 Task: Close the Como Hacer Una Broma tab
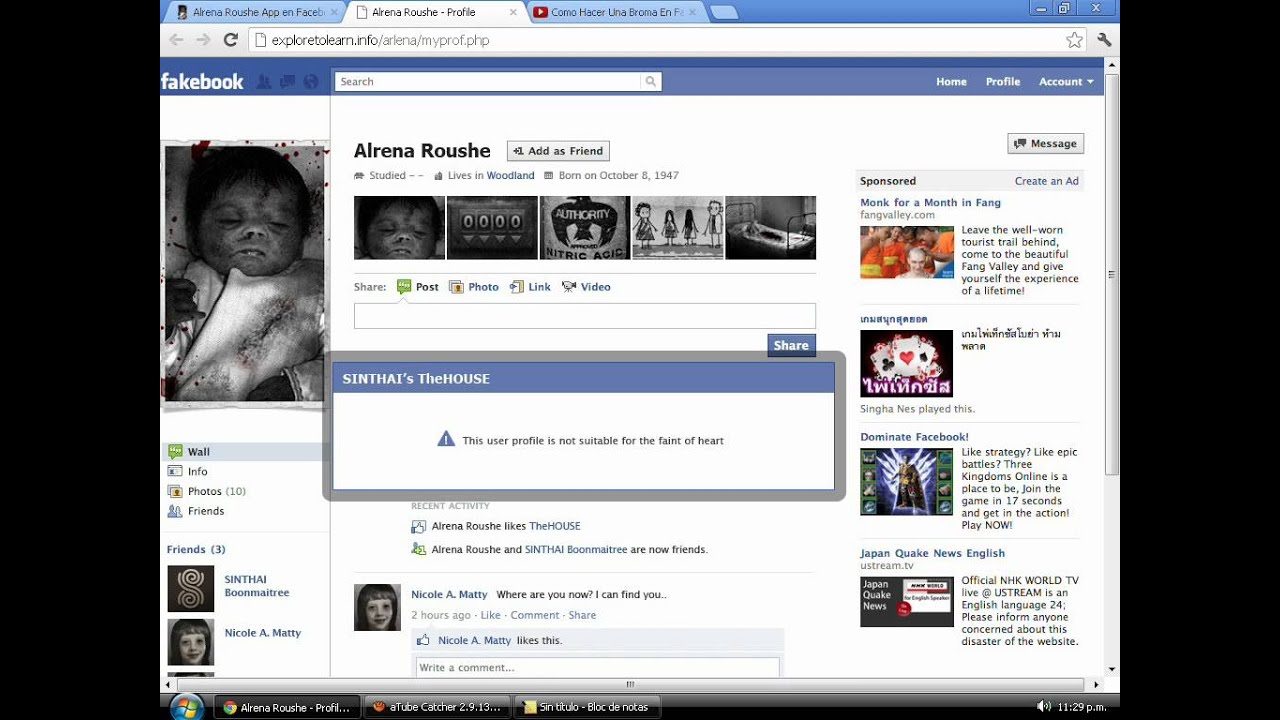point(692,13)
